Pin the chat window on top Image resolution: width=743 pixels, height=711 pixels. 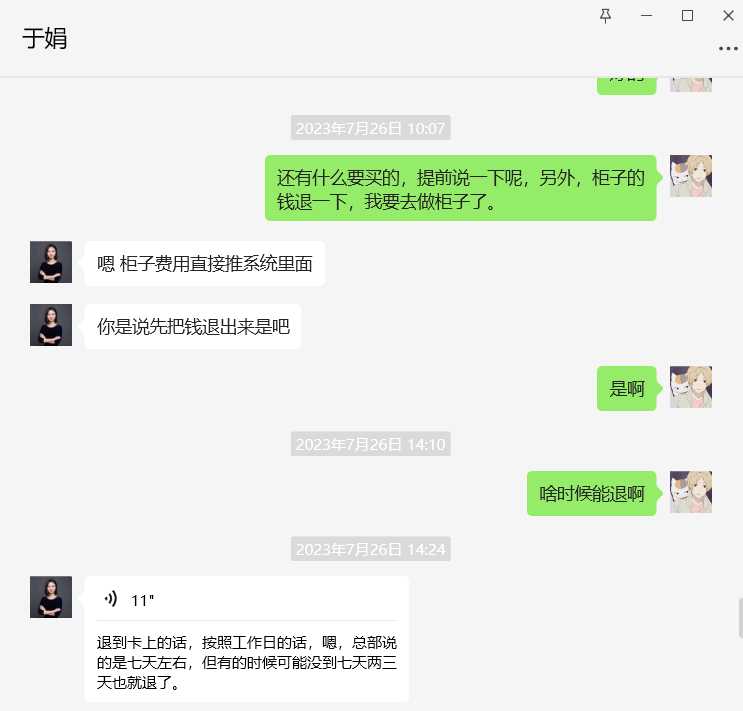coord(605,16)
